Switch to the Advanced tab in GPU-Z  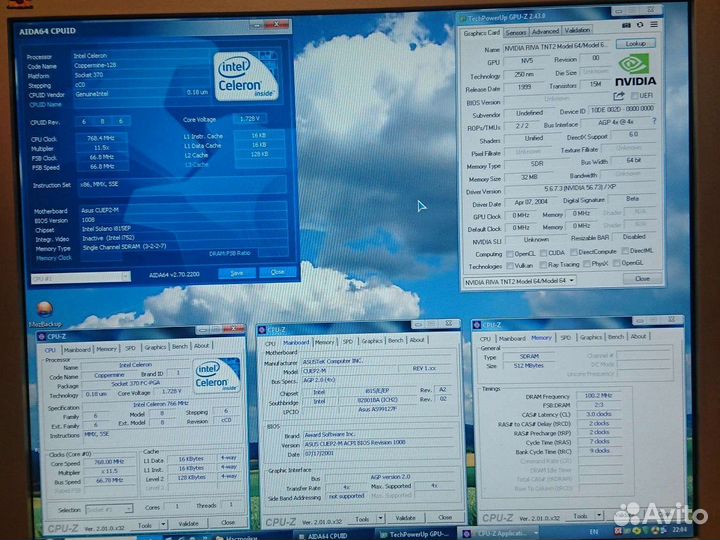point(545,31)
